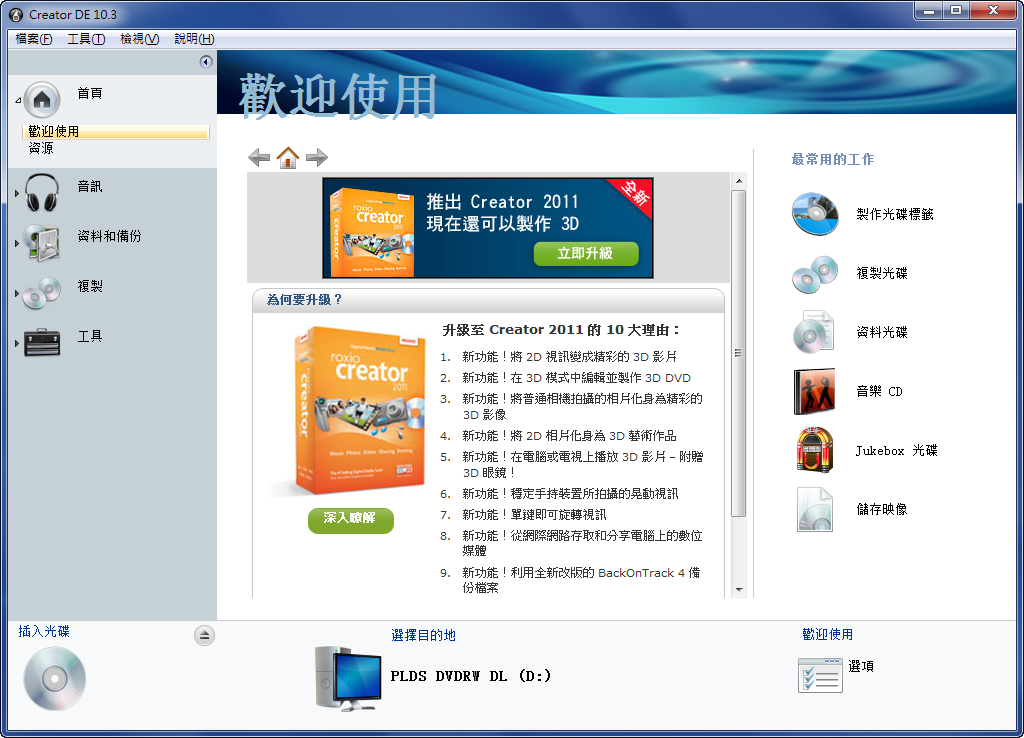Image resolution: width=1024 pixels, height=738 pixels.
Task: Click the vertical scrollbar thumb
Action: pyautogui.click(x=739, y=353)
